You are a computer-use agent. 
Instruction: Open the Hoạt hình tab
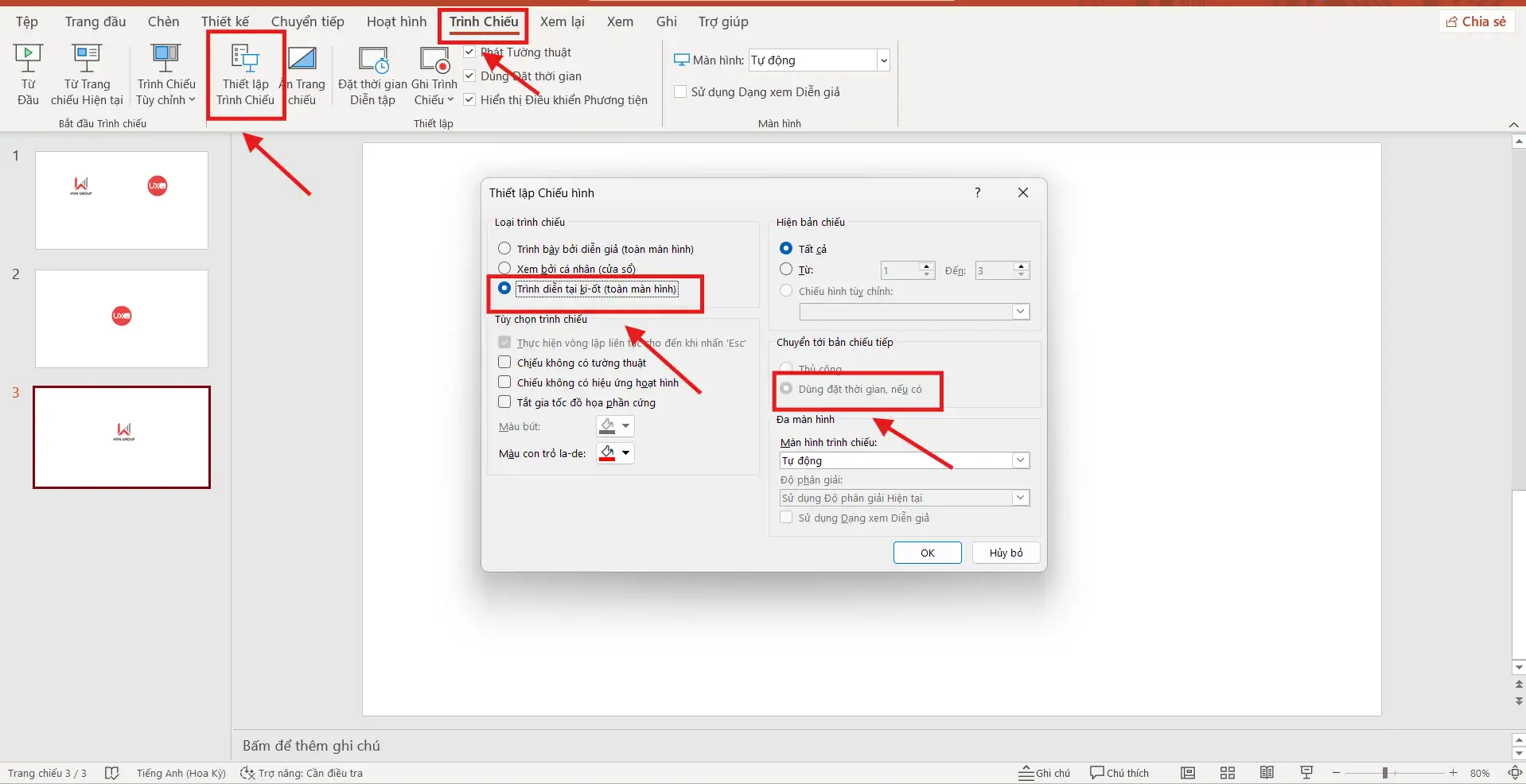[396, 21]
